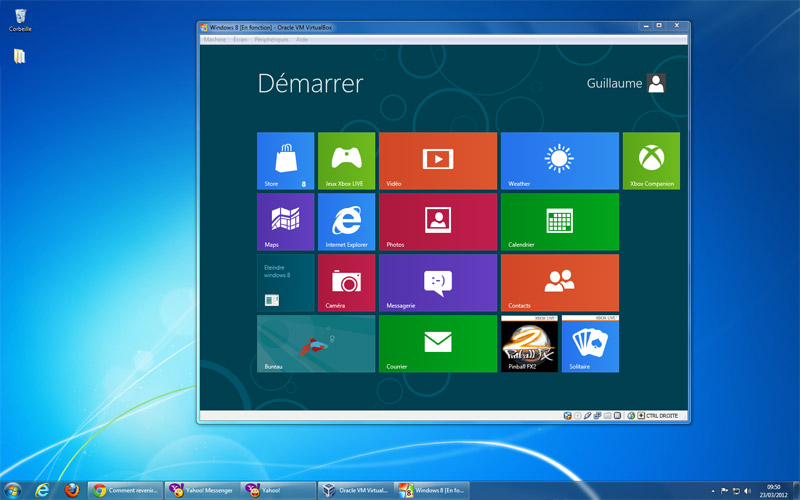Click the VirtualBox USB devices icon
The image size is (800, 500).
click(x=587, y=416)
